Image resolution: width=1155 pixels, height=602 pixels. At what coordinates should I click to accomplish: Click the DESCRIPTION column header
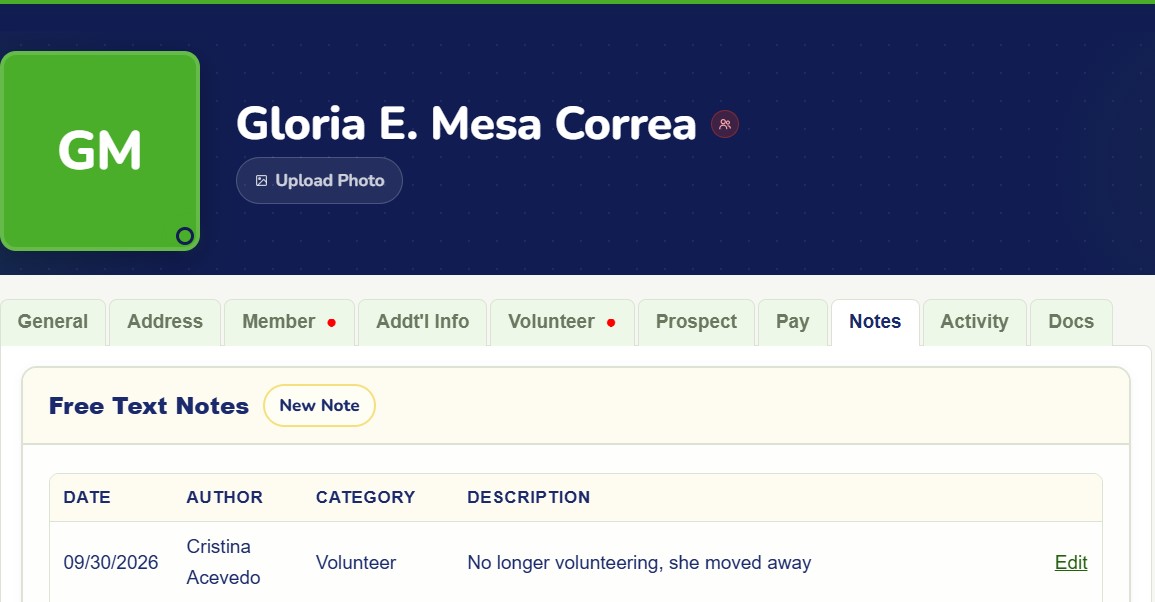[529, 497]
